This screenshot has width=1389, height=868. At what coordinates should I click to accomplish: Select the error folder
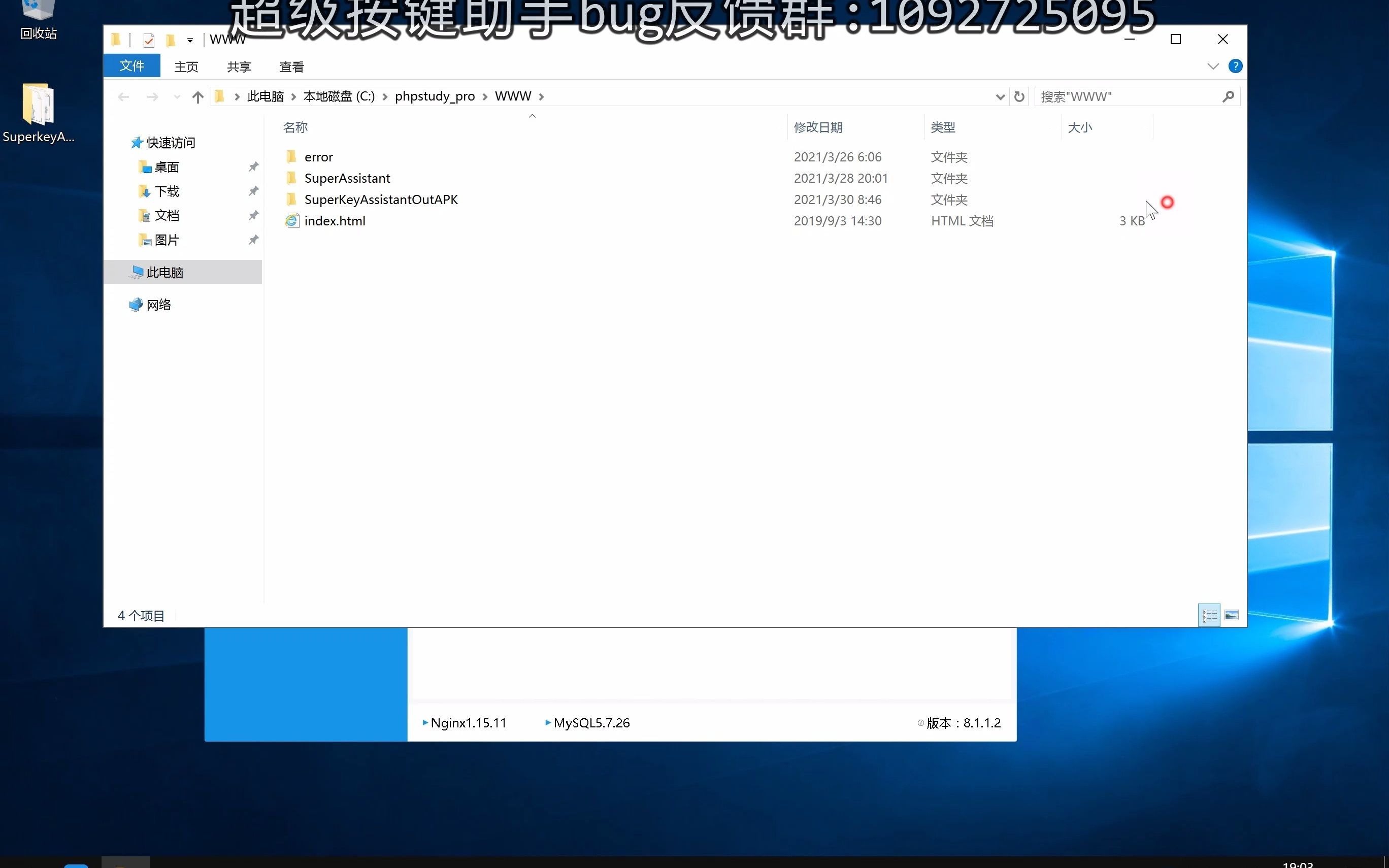[318, 157]
